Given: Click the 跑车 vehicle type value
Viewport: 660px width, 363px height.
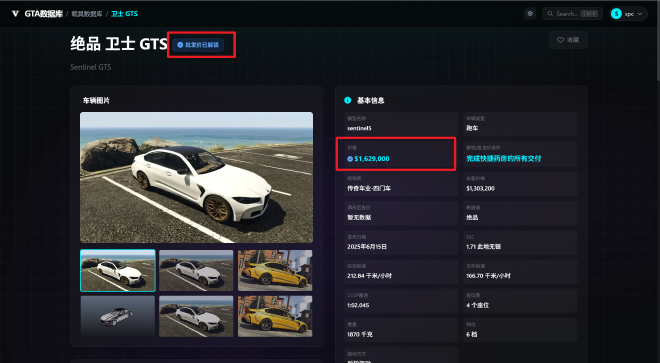Looking at the screenshot, I should click(472, 128).
